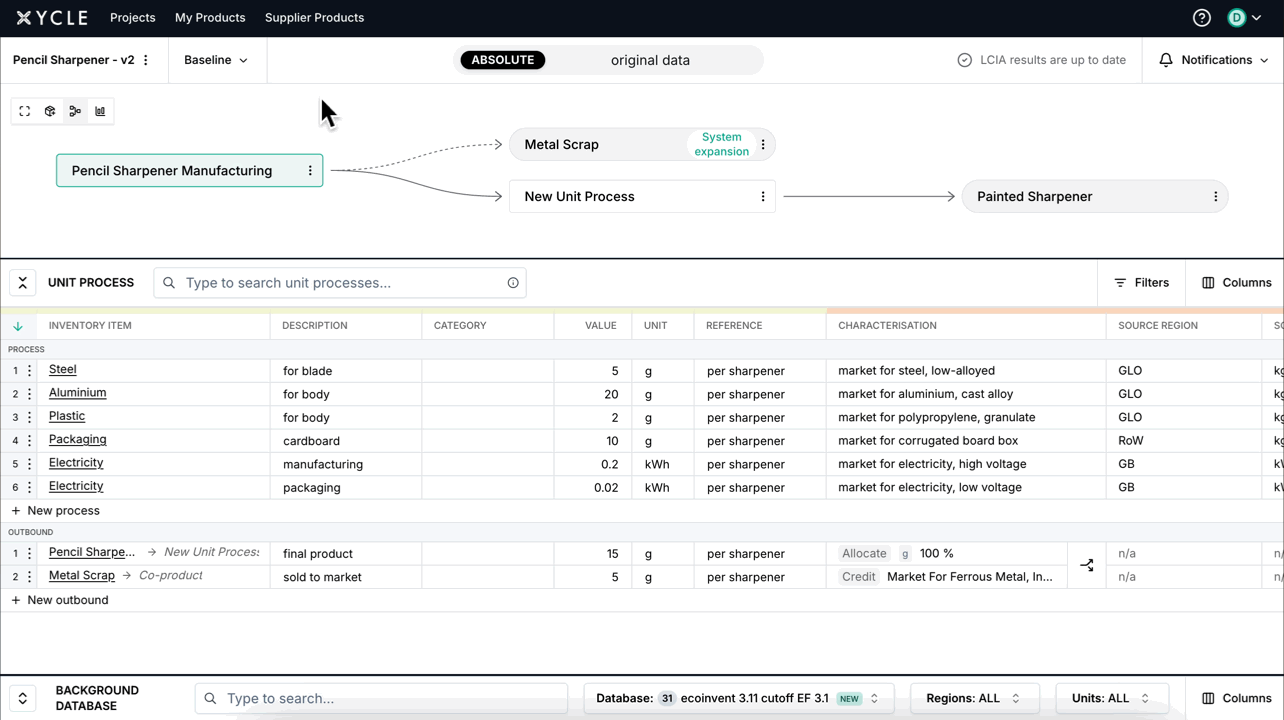Toggle the ABSOLUTE data mode pill

click(503, 60)
